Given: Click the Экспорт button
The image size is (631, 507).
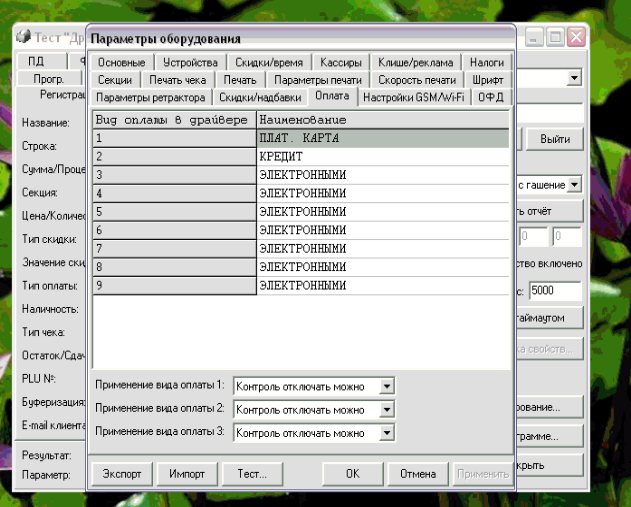Looking at the screenshot, I should [122, 473].
